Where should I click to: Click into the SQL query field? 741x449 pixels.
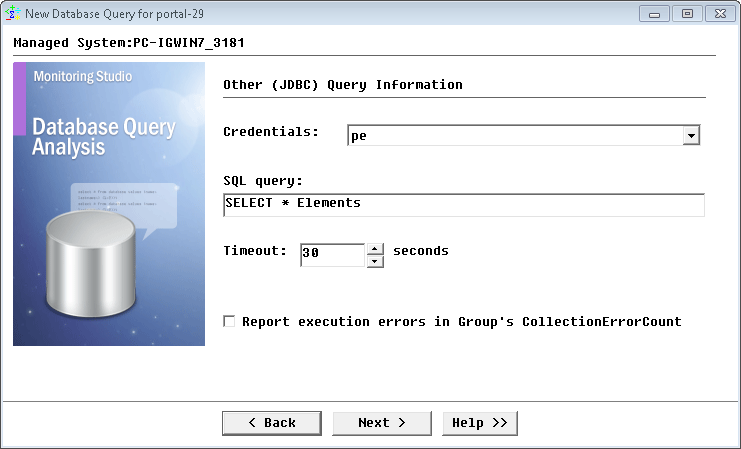(x=464, y=205)
